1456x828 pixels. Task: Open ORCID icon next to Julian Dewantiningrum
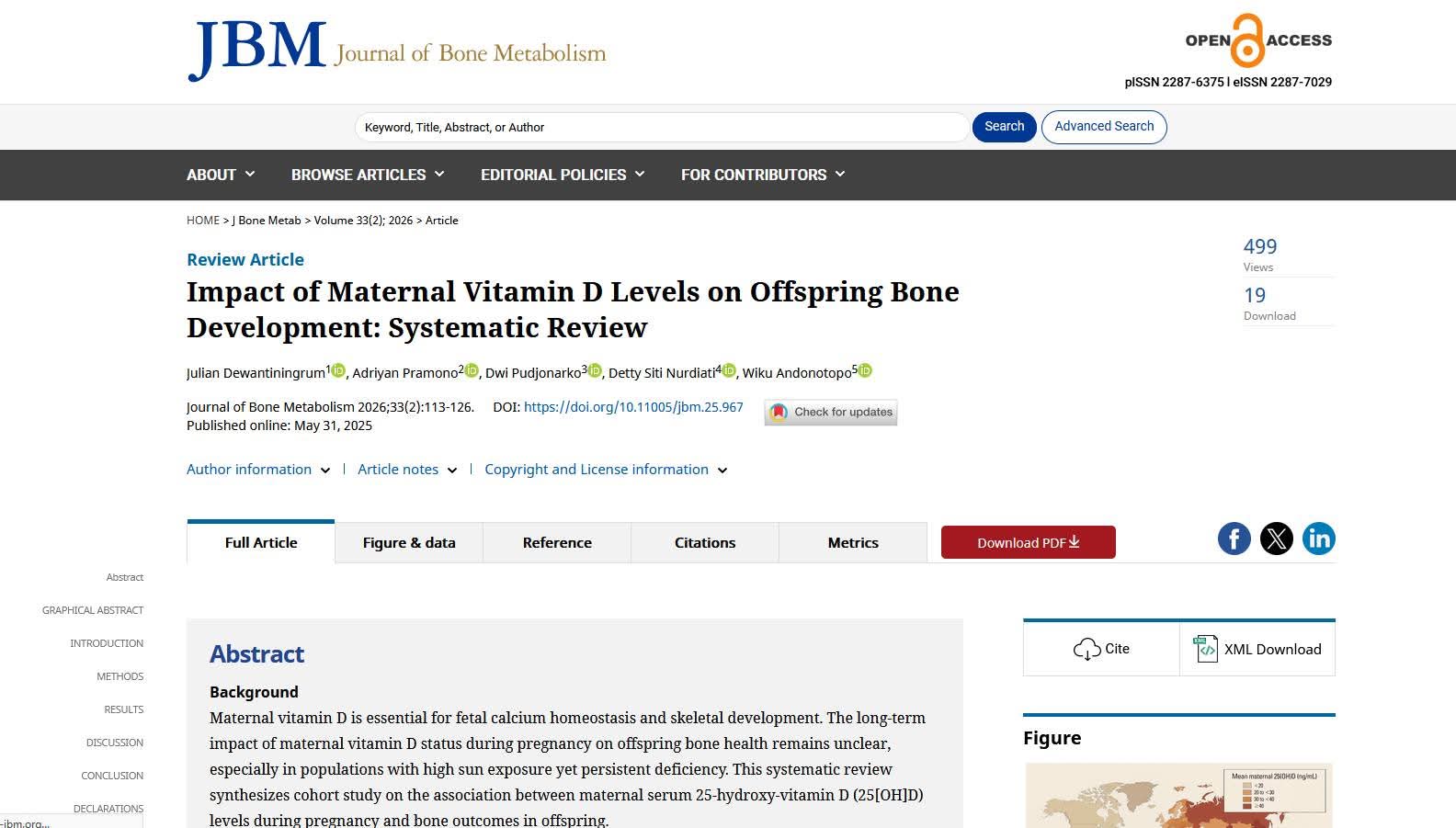[338, 370]
